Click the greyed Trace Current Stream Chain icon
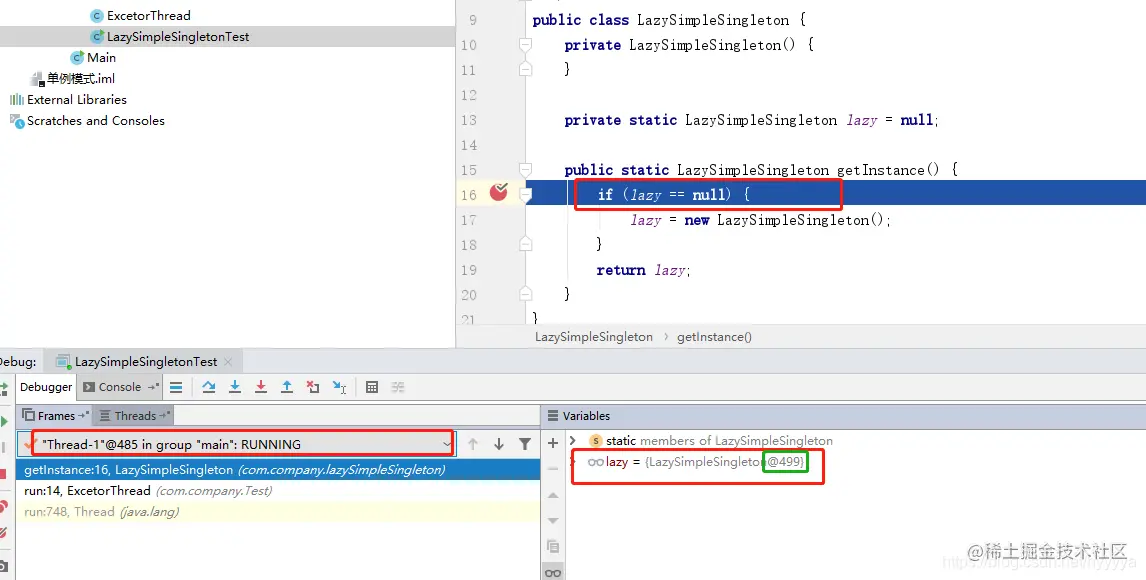Screen dimensions: 1146x580 (398, 387)
